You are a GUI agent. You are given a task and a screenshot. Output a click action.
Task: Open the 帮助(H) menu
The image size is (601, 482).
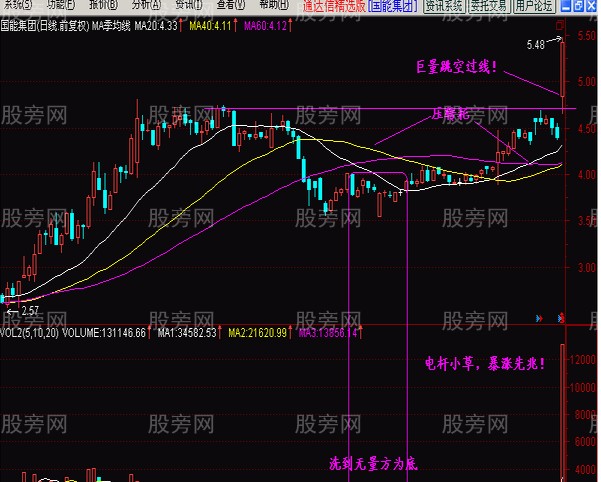[x=274, y=5]
